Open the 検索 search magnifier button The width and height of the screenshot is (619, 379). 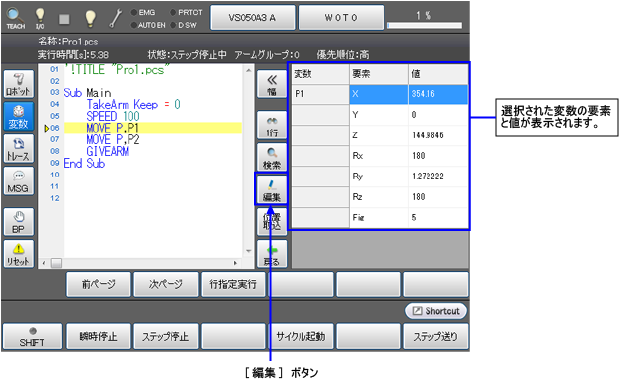pyautogui.click(x=272, y=157)
